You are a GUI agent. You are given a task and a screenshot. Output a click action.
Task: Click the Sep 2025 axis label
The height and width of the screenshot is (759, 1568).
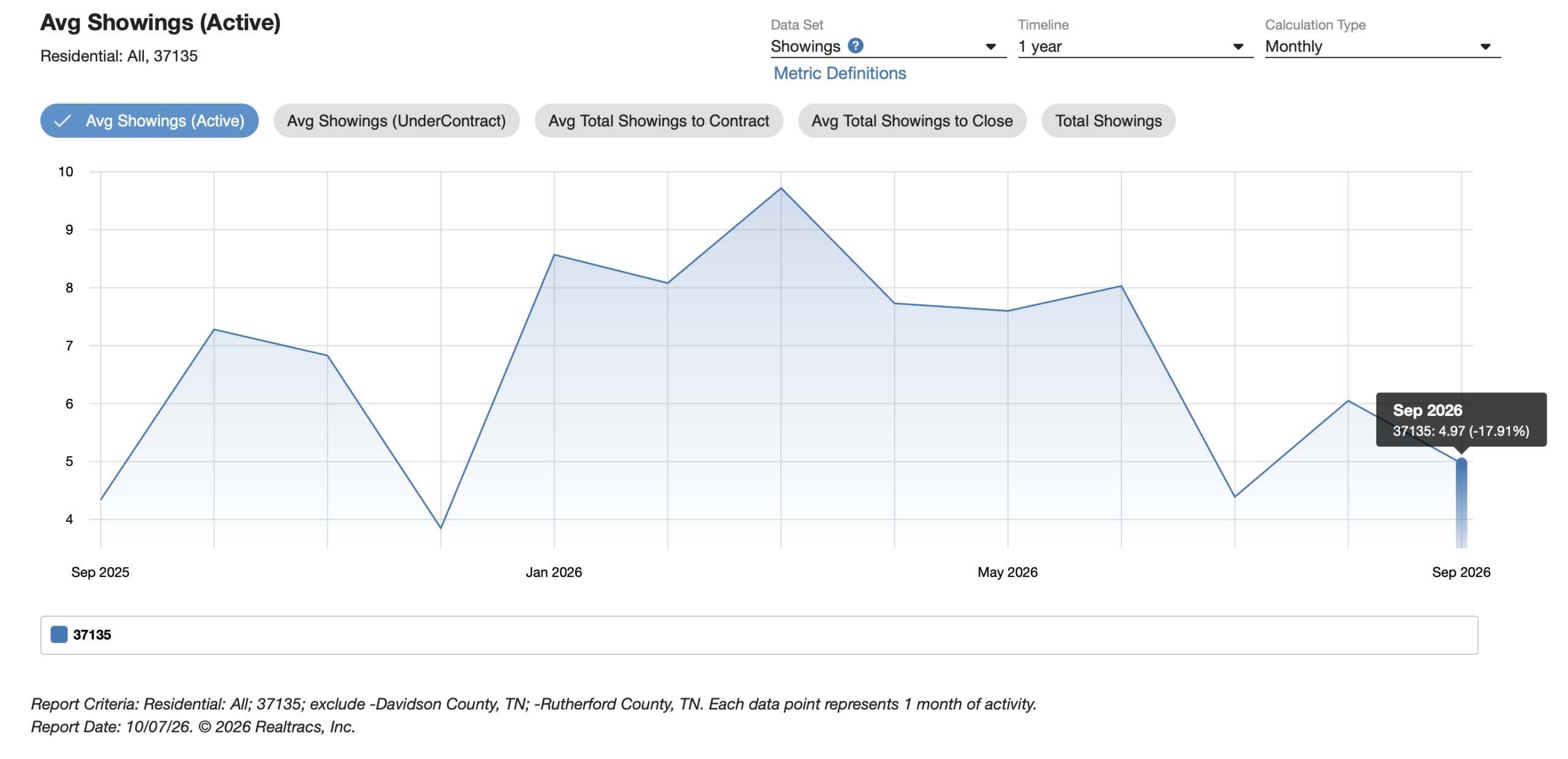tap(100, 572)
